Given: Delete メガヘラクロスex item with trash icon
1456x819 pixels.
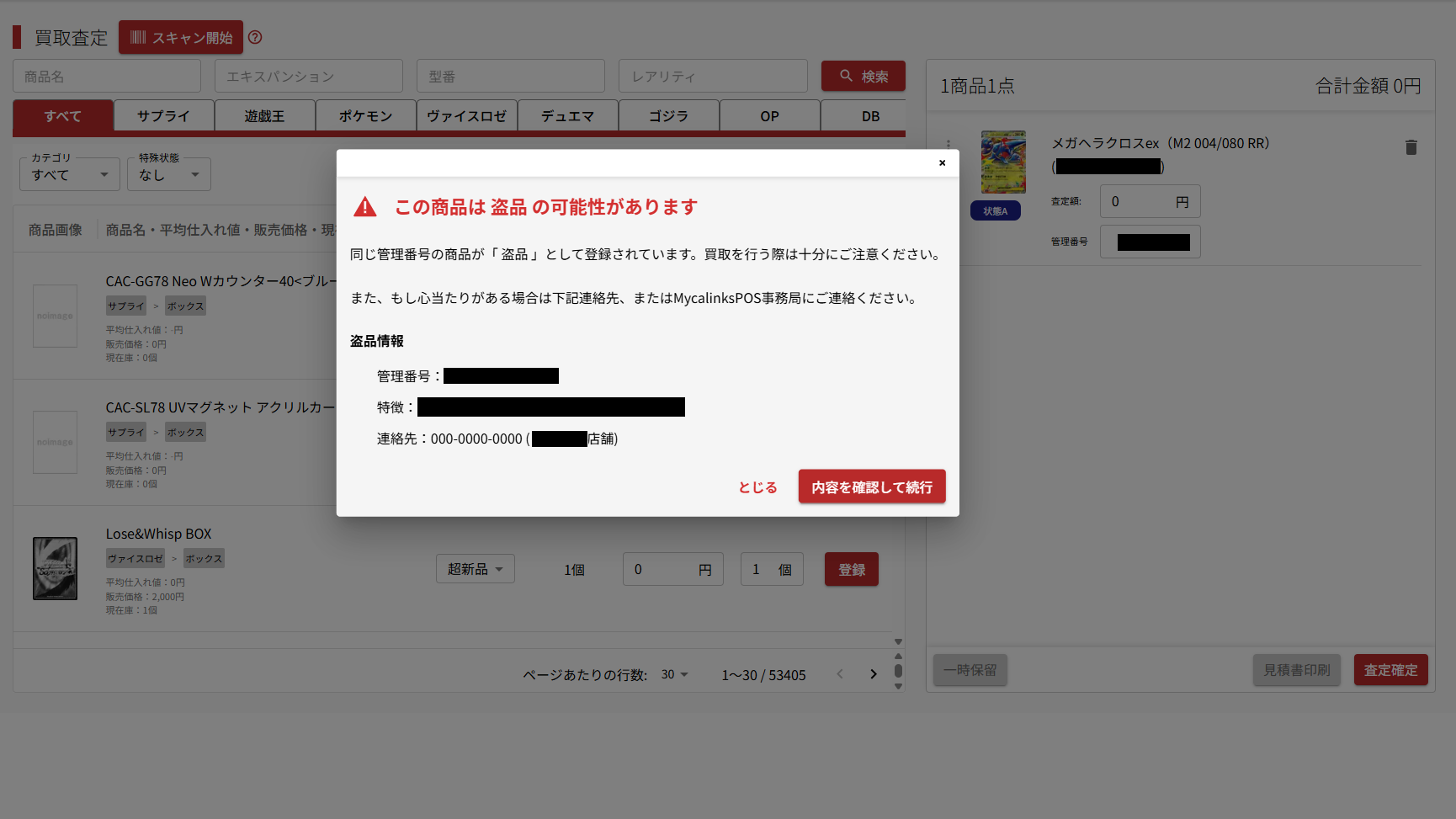Looking at the screenshot, I should (x=1411, y=147).
